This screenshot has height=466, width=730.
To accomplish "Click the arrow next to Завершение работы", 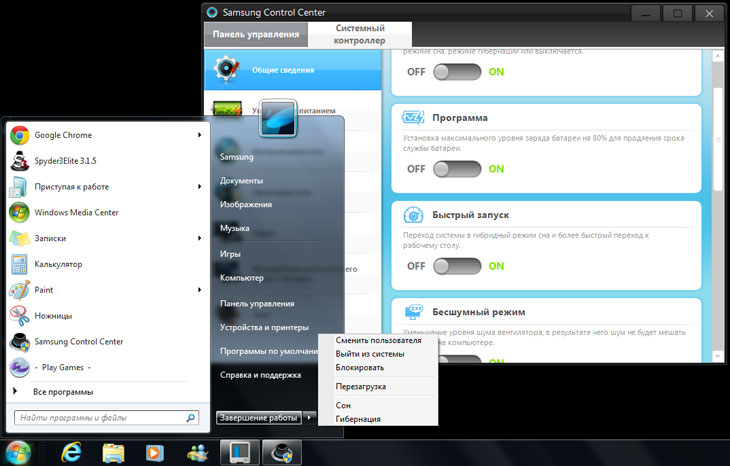I will [x=309, y=418].
